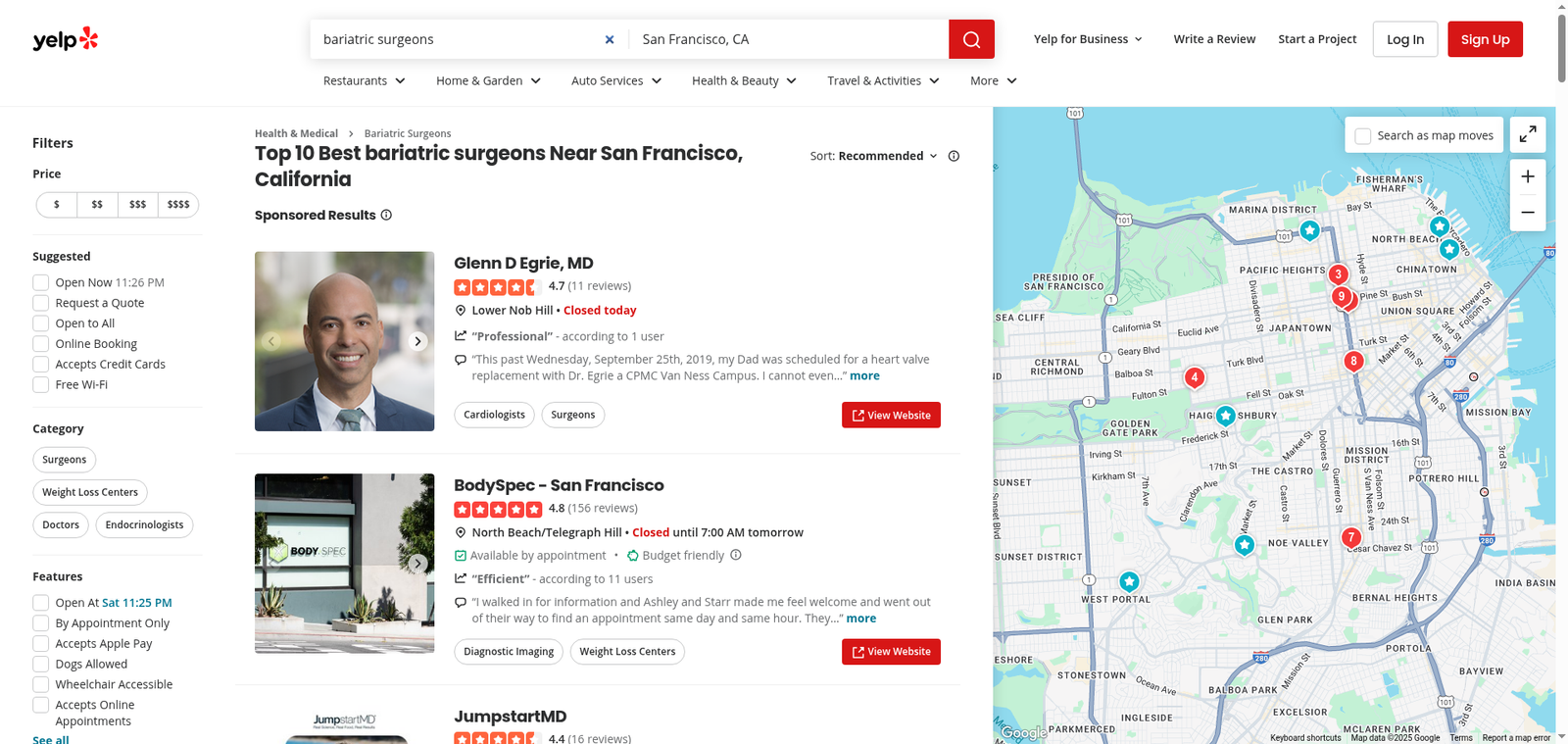
Task: Check the Online Booking filter
Action: tap(41, 344)
